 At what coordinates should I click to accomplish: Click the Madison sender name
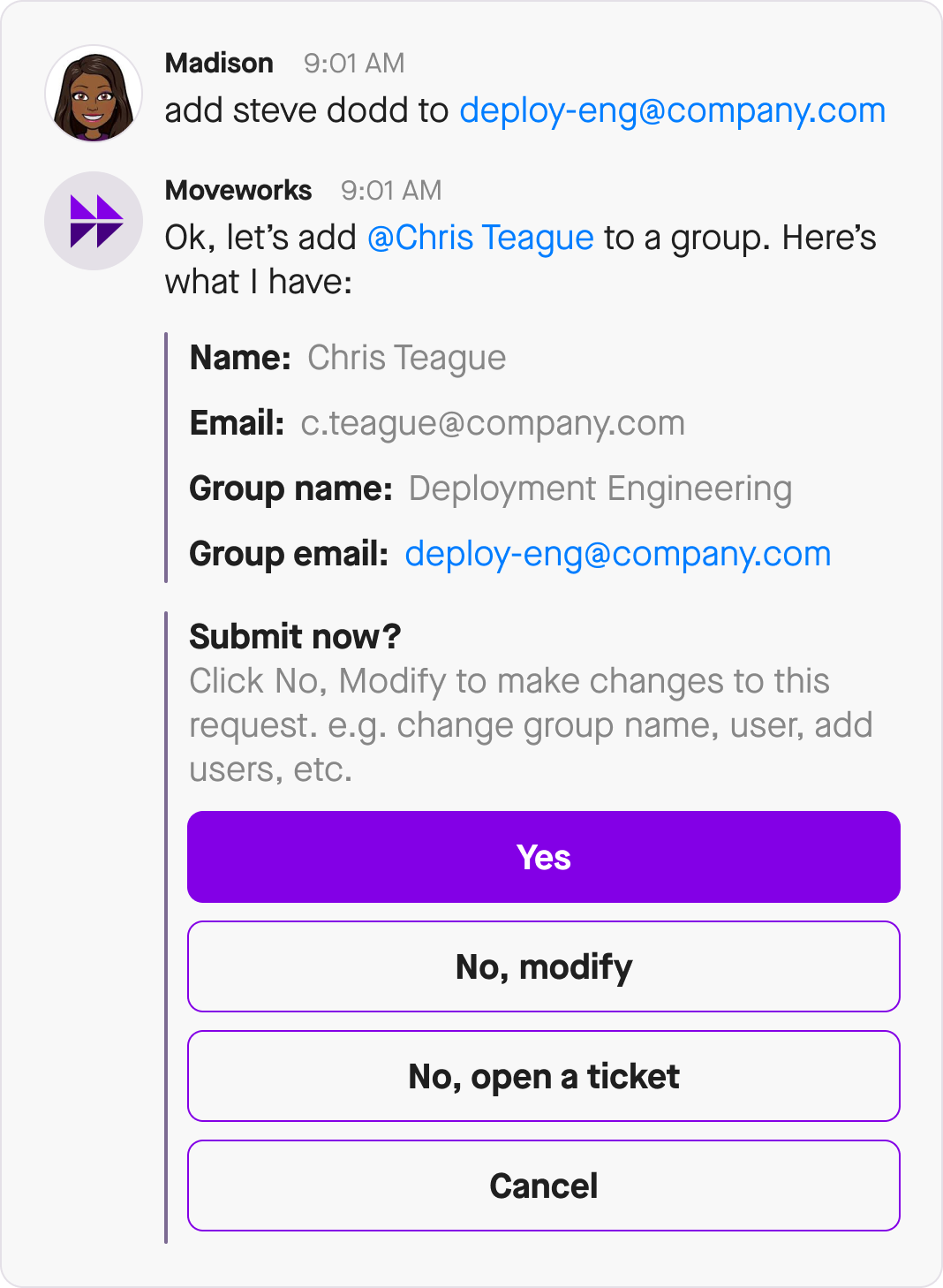(219, 63)
